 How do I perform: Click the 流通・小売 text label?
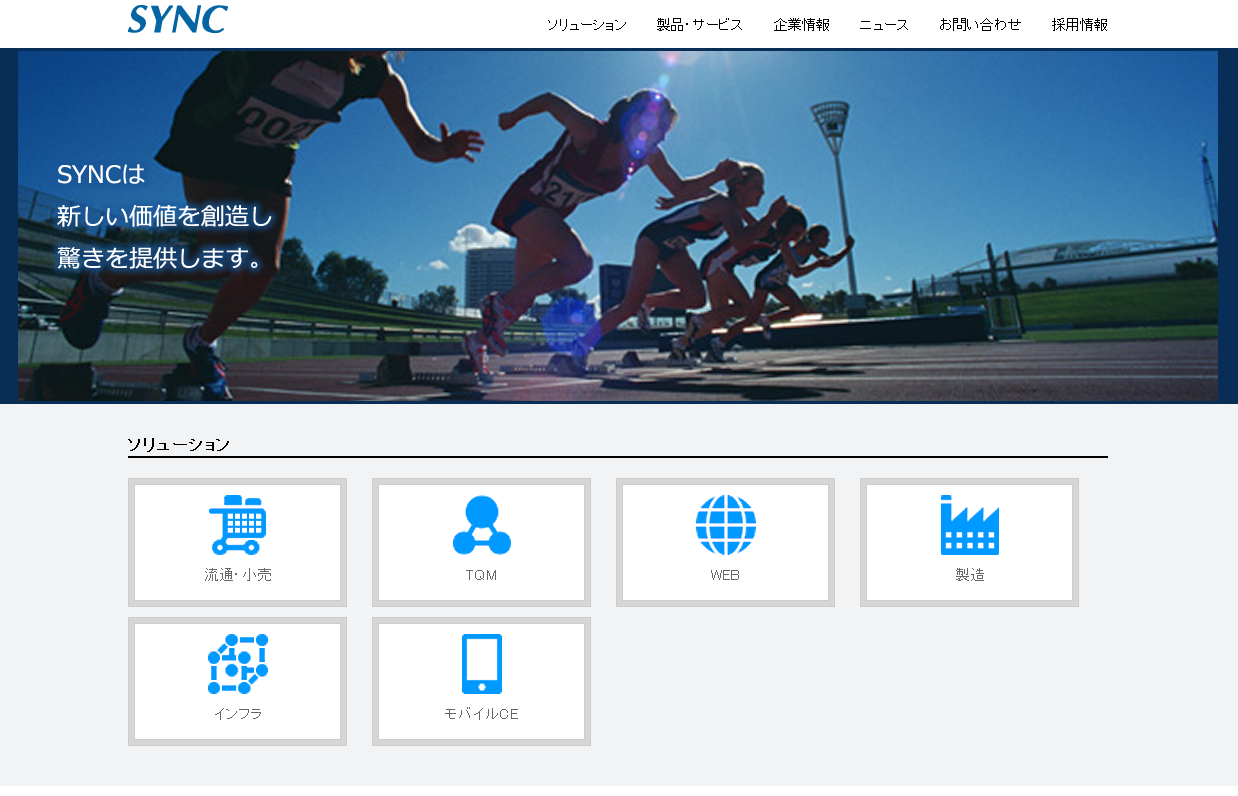(x=238, y=575)
